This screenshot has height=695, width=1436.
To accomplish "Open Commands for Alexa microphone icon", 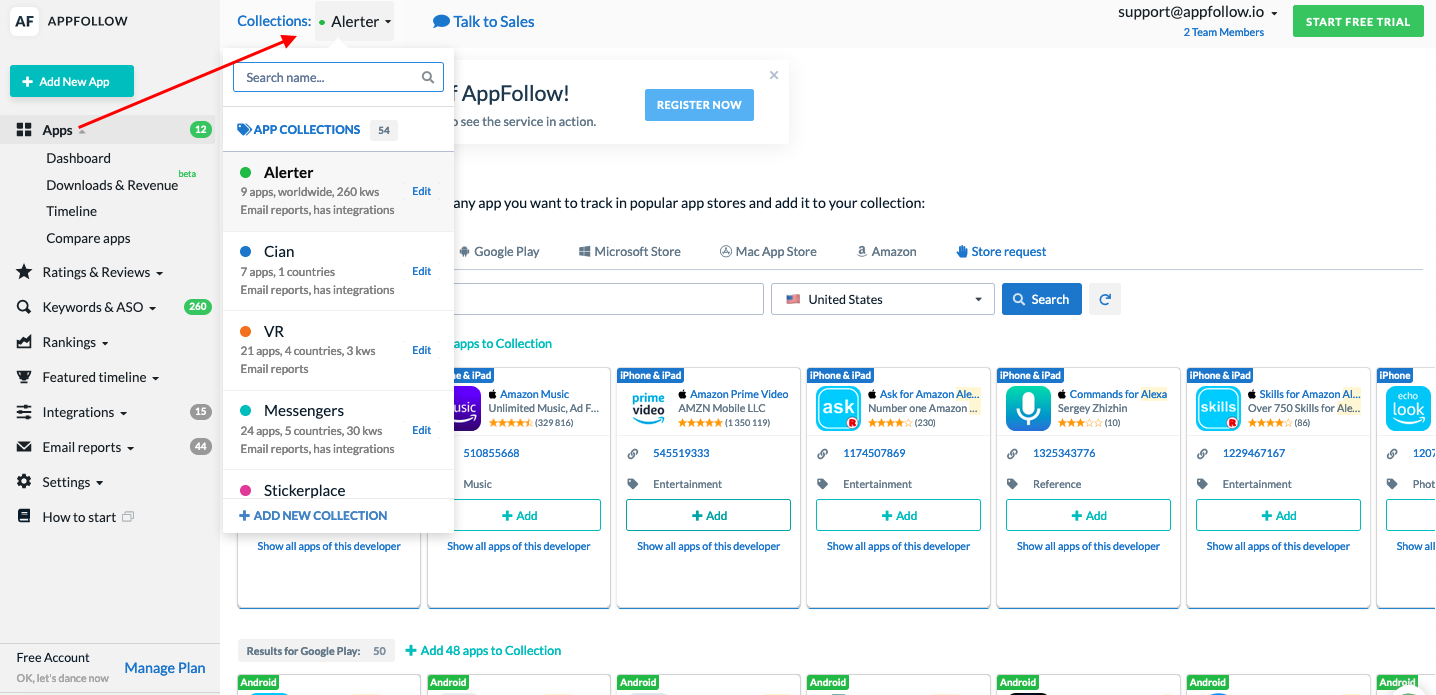I will tap(1028, 408).
